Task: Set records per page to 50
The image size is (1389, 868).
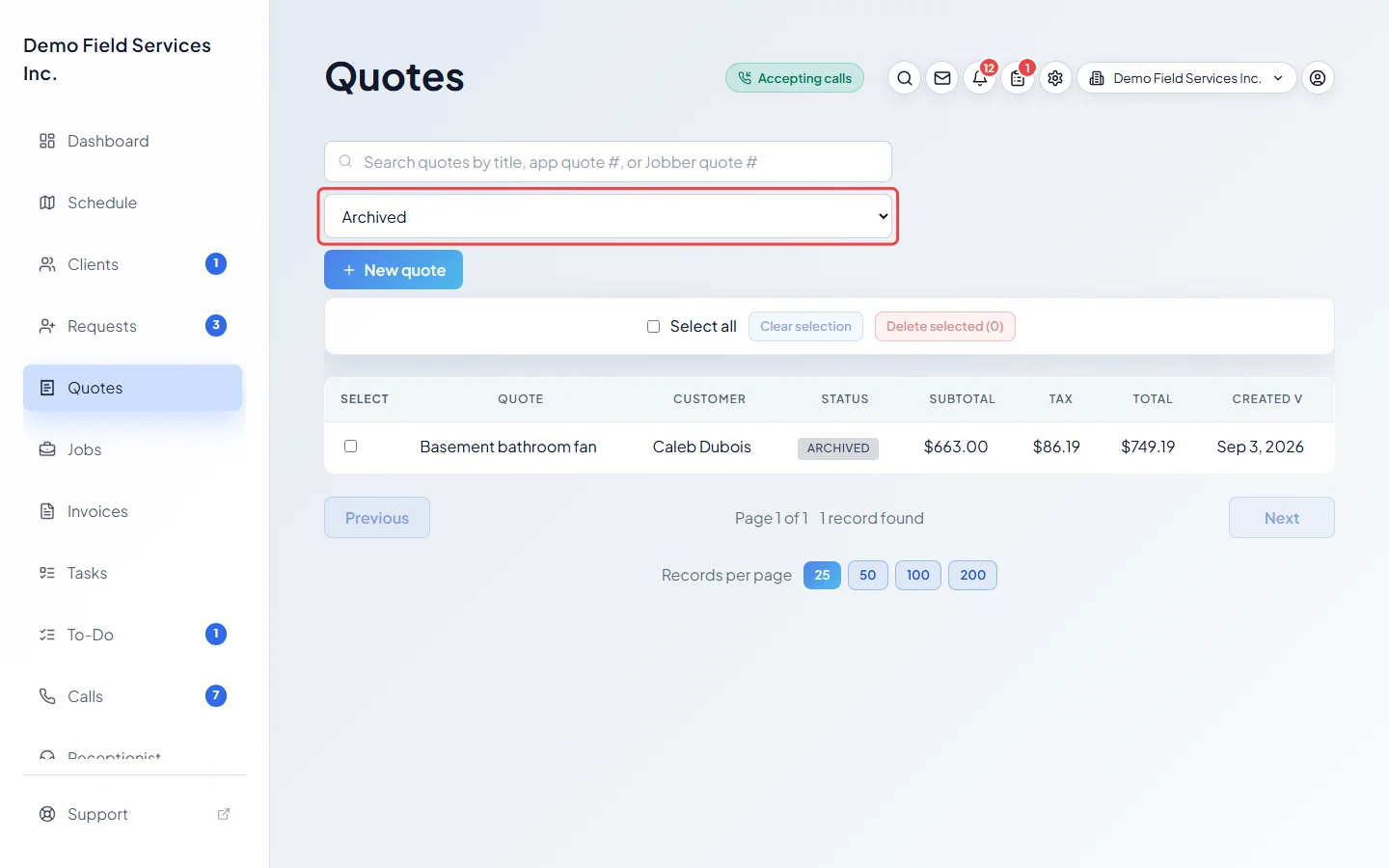Action: pos(868,576)
